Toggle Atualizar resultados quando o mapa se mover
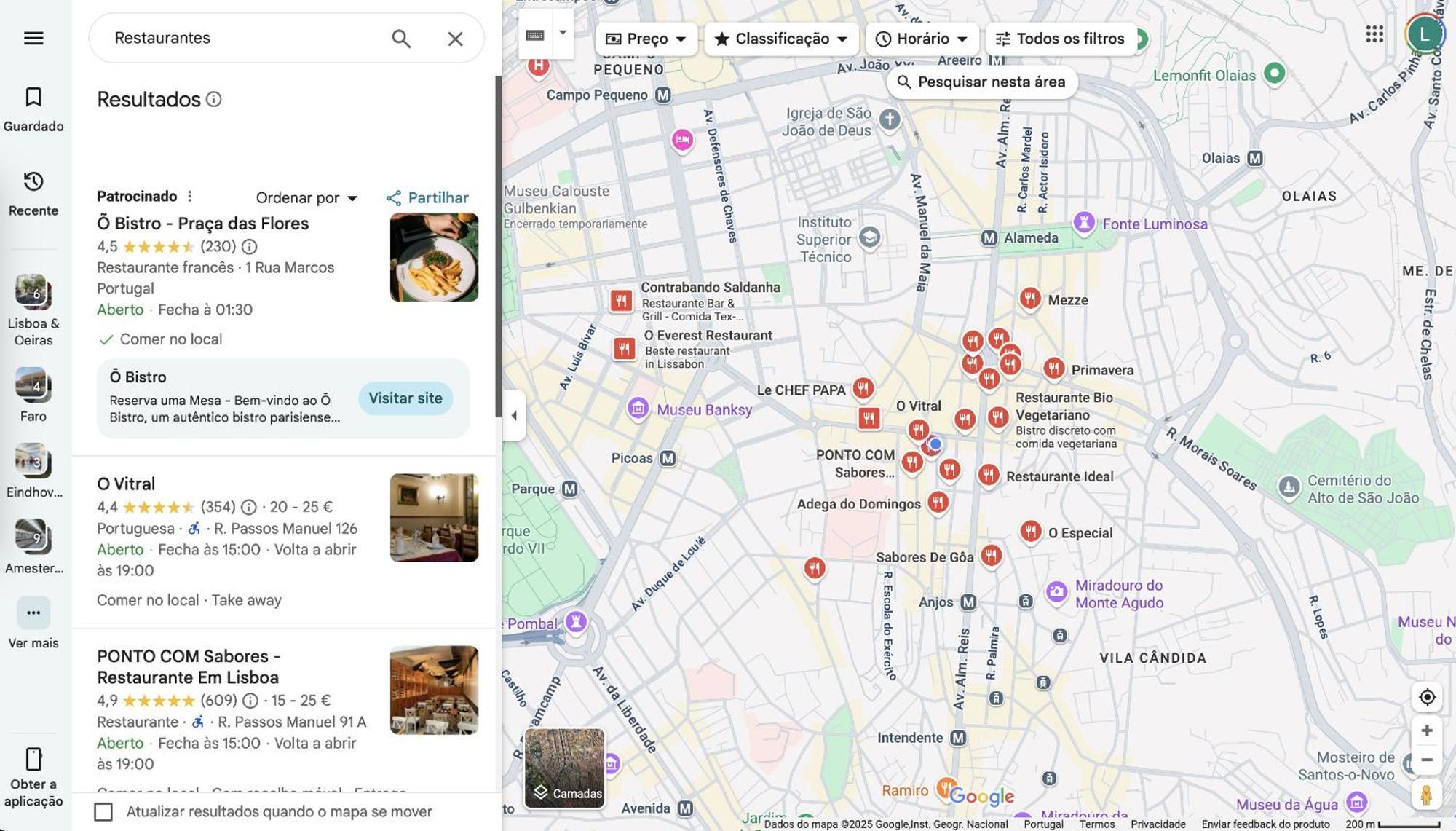1456x831 pixels. tap(103, 812)
